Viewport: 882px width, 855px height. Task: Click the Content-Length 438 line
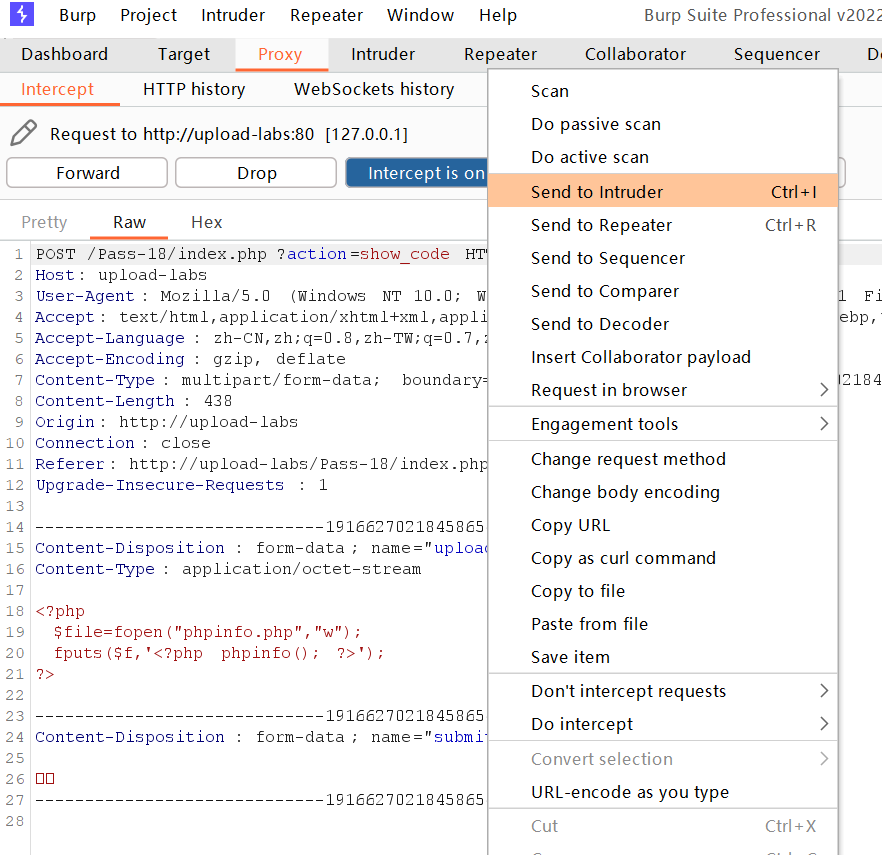[133, 401]
